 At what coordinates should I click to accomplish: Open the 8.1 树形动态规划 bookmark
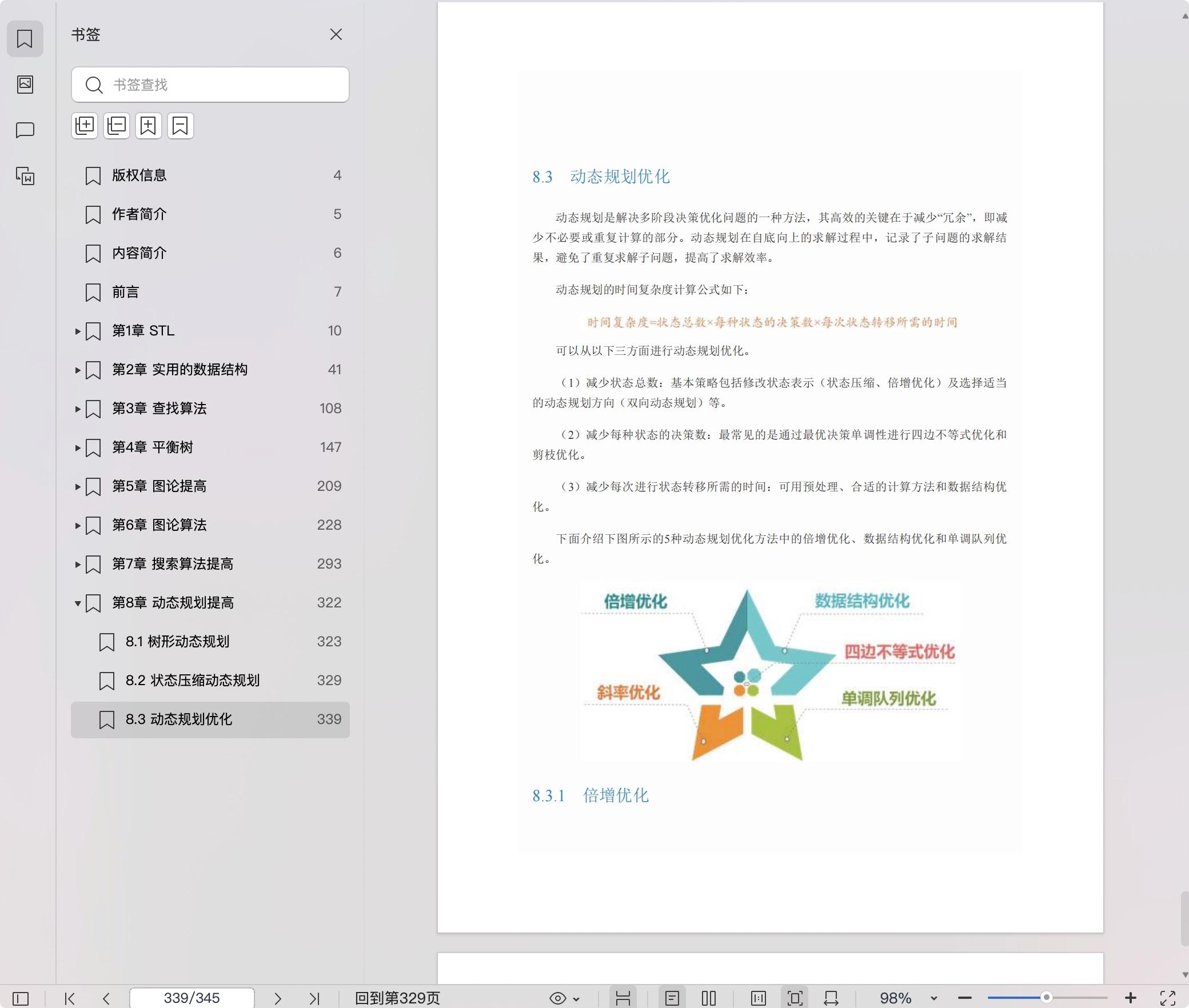(x=177, y=642)
